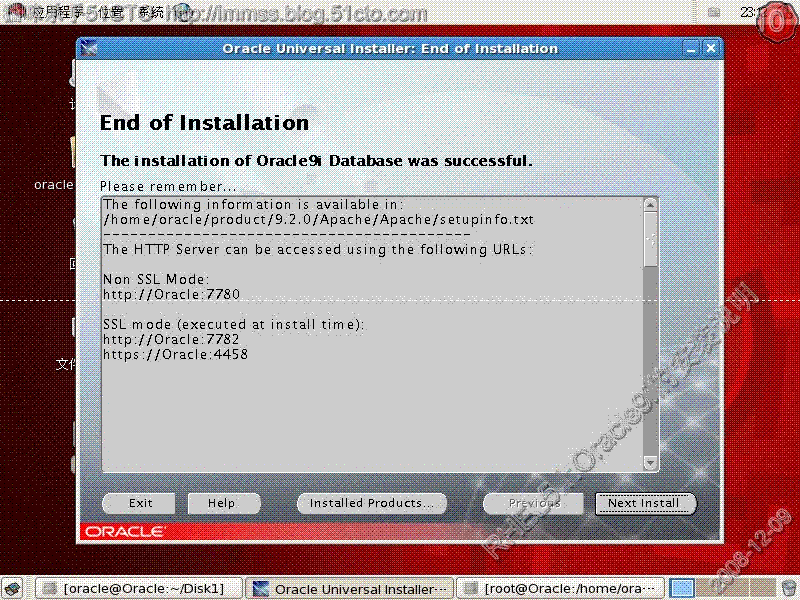Open the 应用程序 menu in top panel
This screenshot has width=800, height=600.
58,12
